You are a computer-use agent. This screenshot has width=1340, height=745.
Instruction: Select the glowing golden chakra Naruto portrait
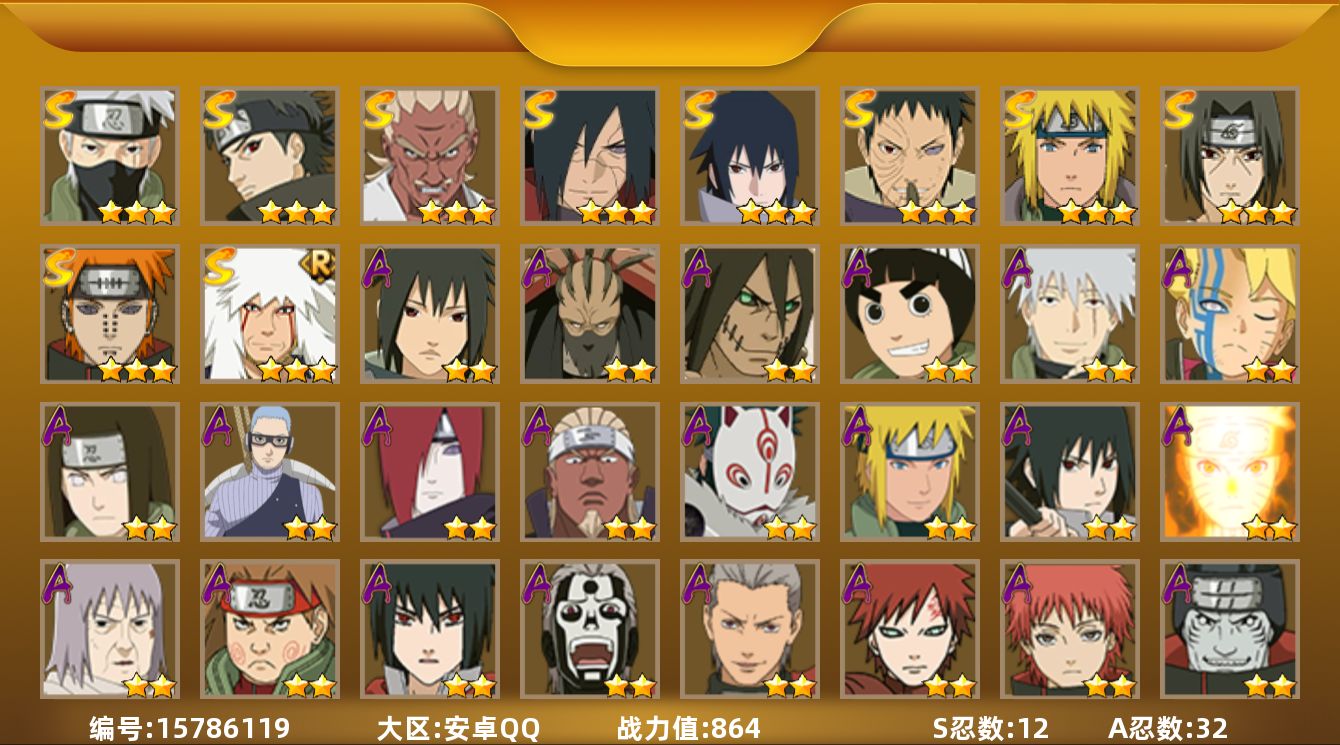(x=1230, y=472)
